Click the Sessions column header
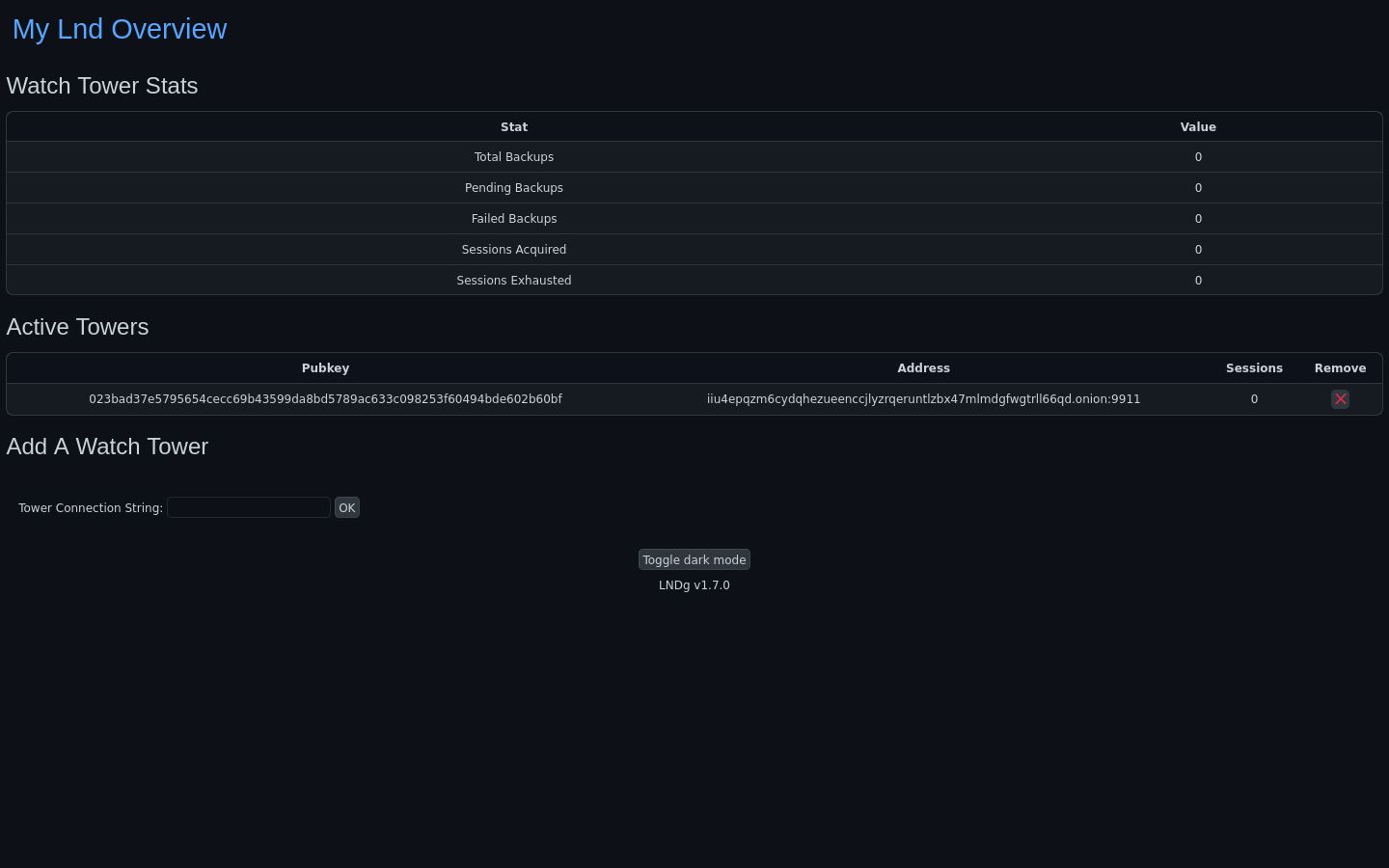Viewport: 1389px width, 868px height. point(1254,368)
